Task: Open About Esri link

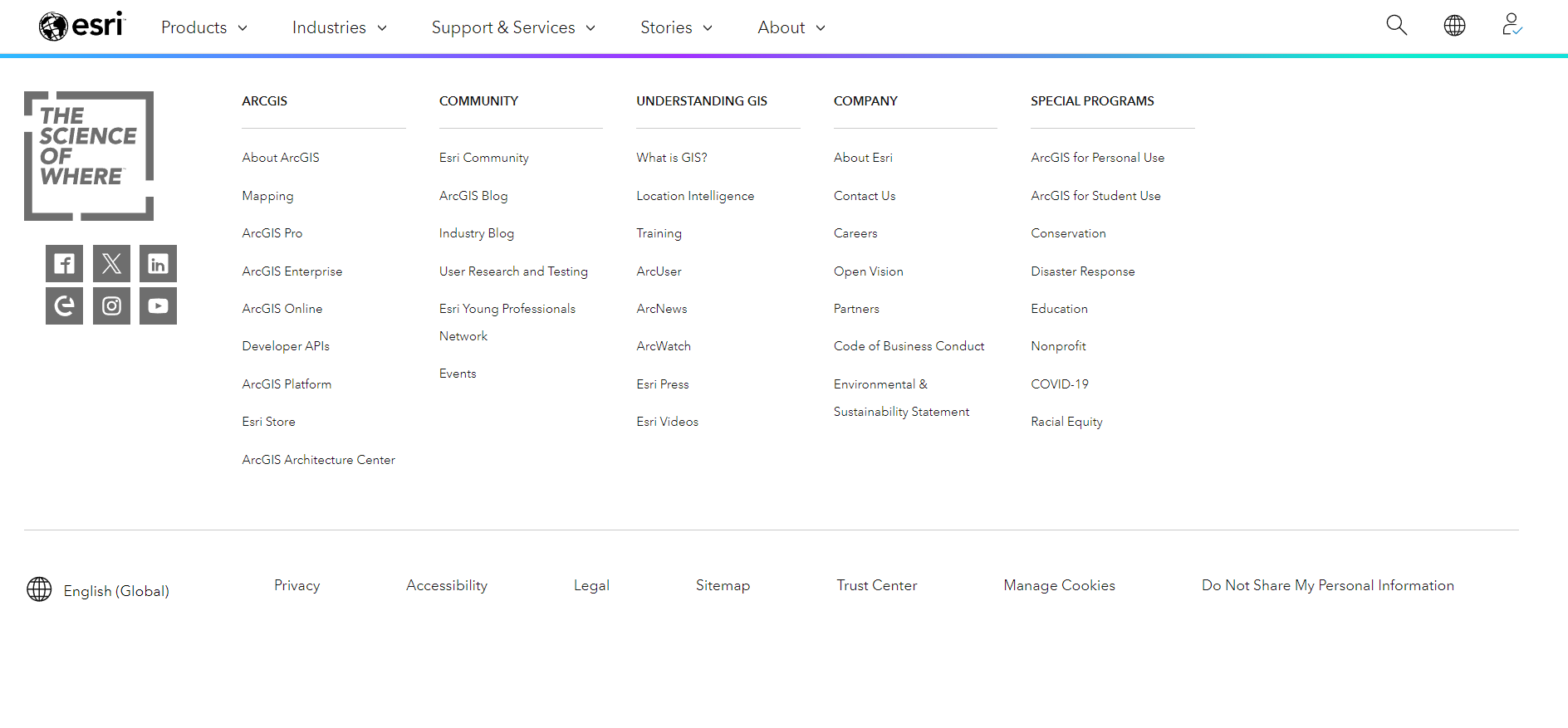Action: [x=863, y=158]
